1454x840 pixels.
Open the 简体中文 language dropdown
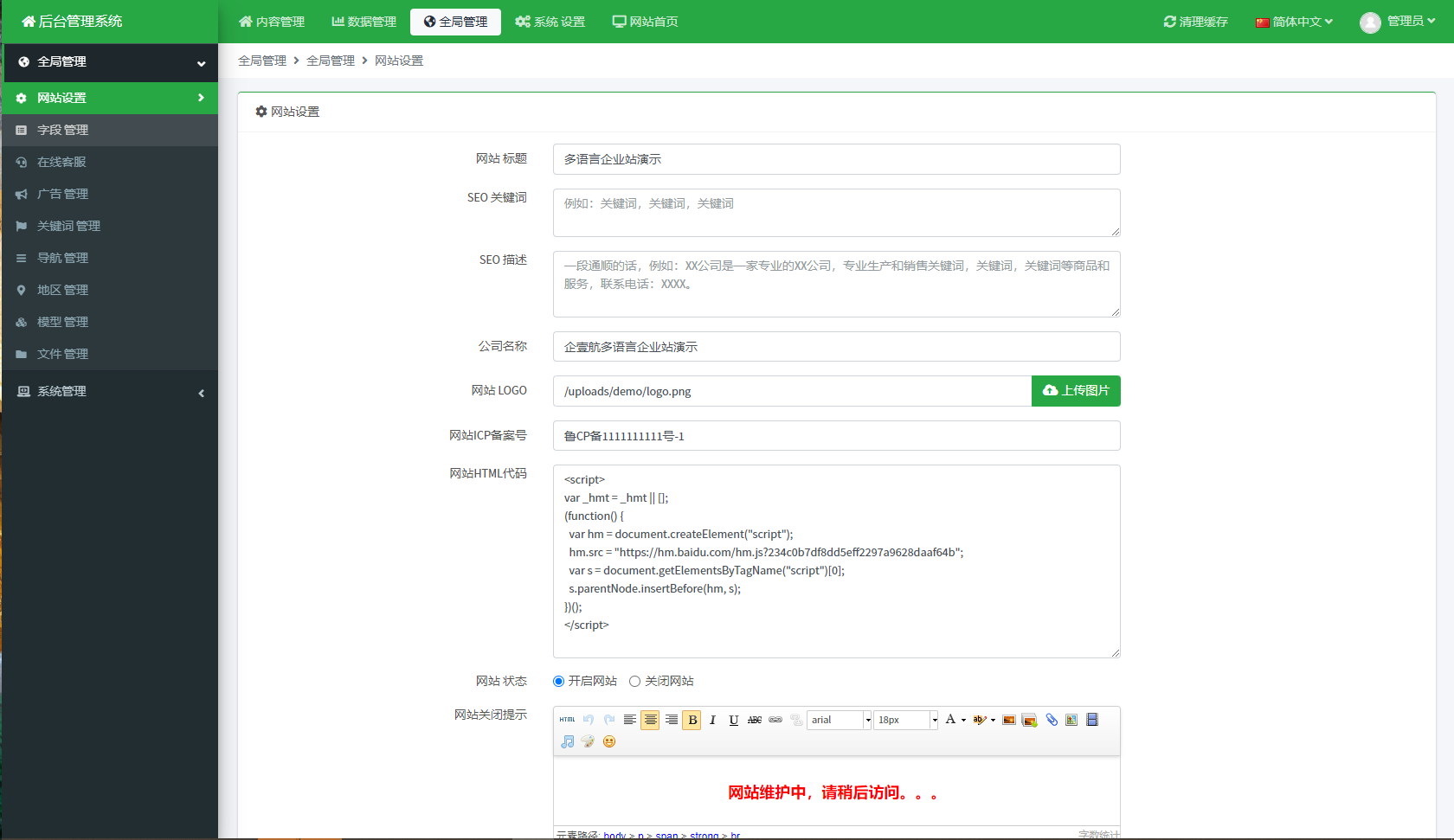click(x=1294, y=22)
